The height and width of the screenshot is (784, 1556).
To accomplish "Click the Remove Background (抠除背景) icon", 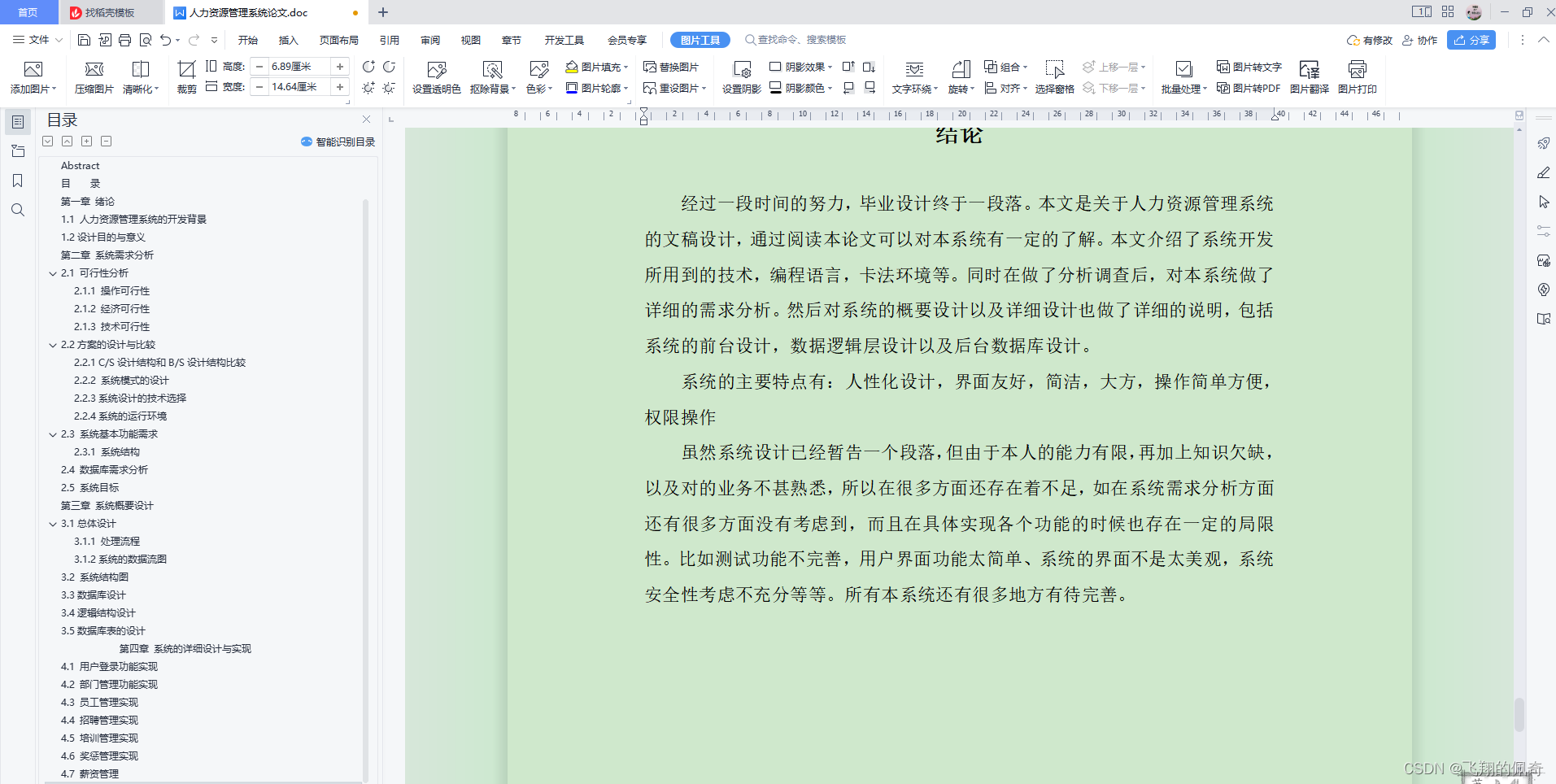I will point(492,69).
